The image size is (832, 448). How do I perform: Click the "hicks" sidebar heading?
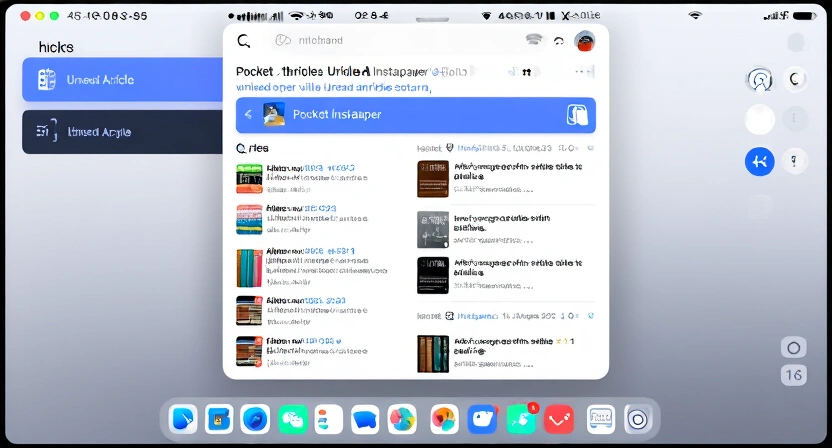56,47
